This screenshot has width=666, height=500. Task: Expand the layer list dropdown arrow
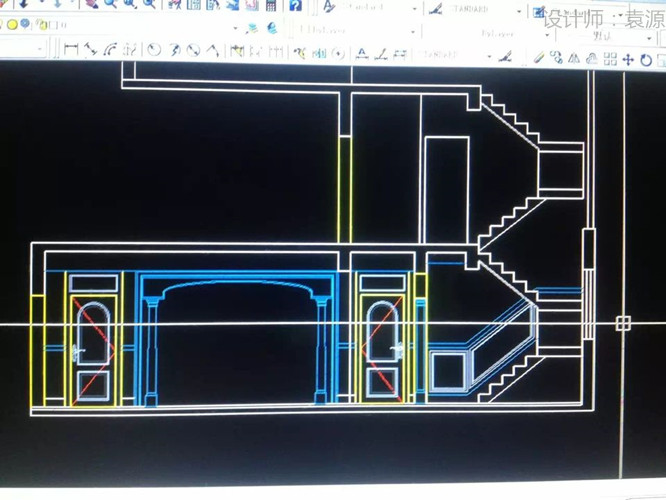[236, 26]
